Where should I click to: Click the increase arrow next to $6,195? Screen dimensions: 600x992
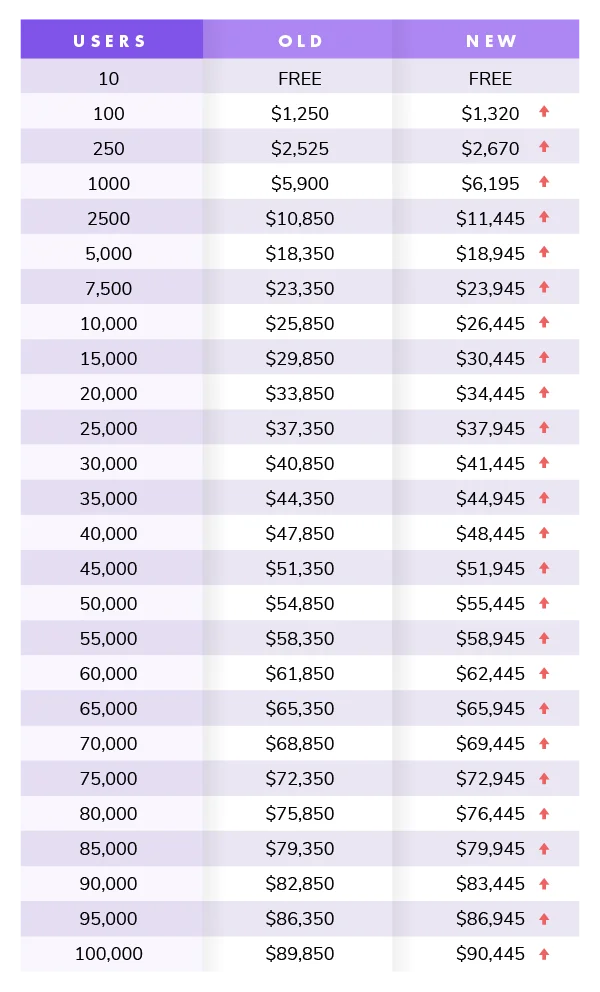(544, 182)
